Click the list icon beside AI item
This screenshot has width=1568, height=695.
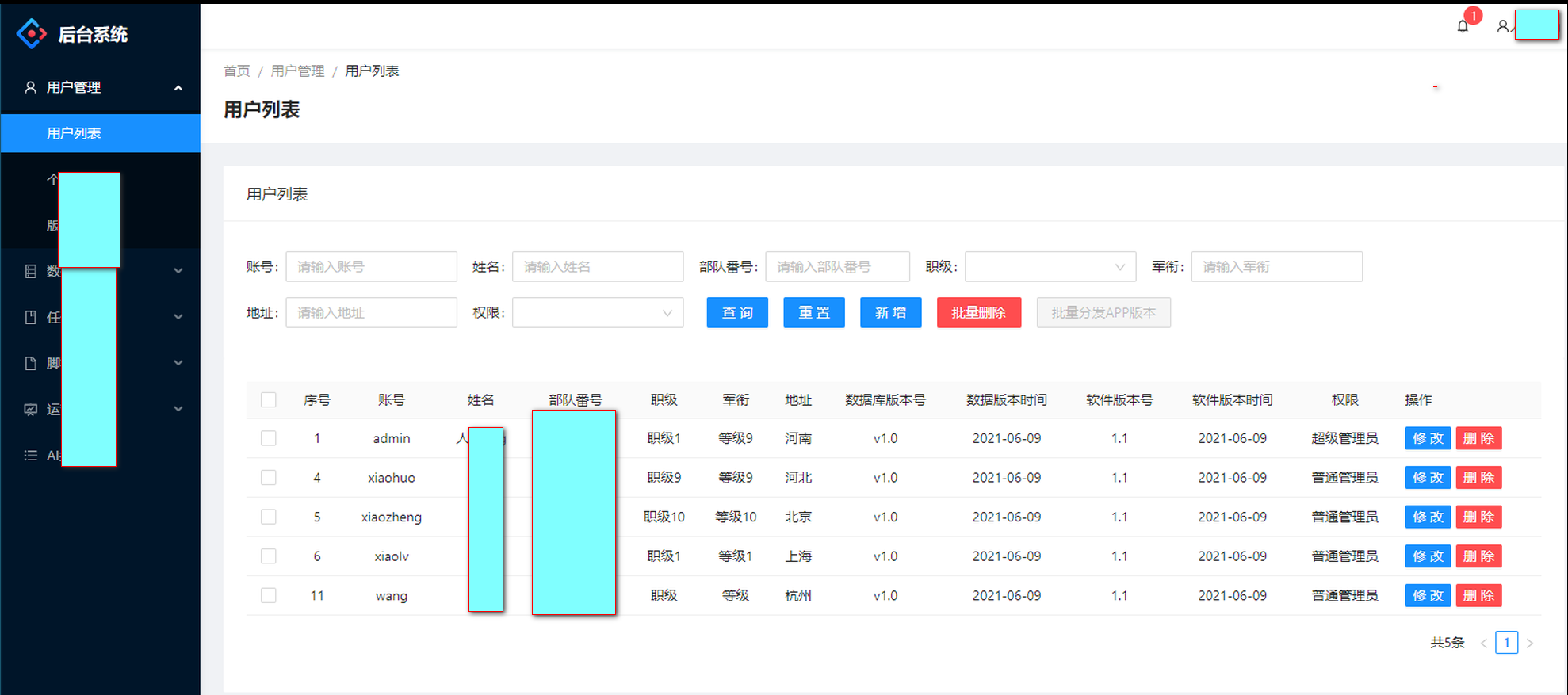(30, 455)
